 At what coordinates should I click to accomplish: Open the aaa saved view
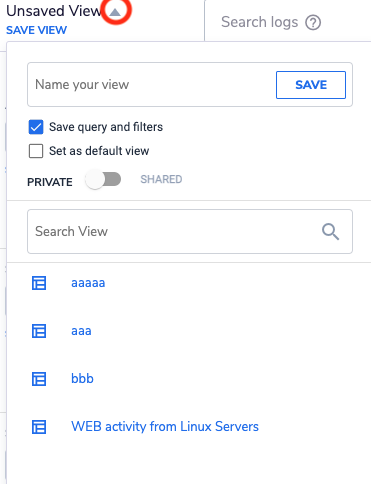tap(81, 331)
